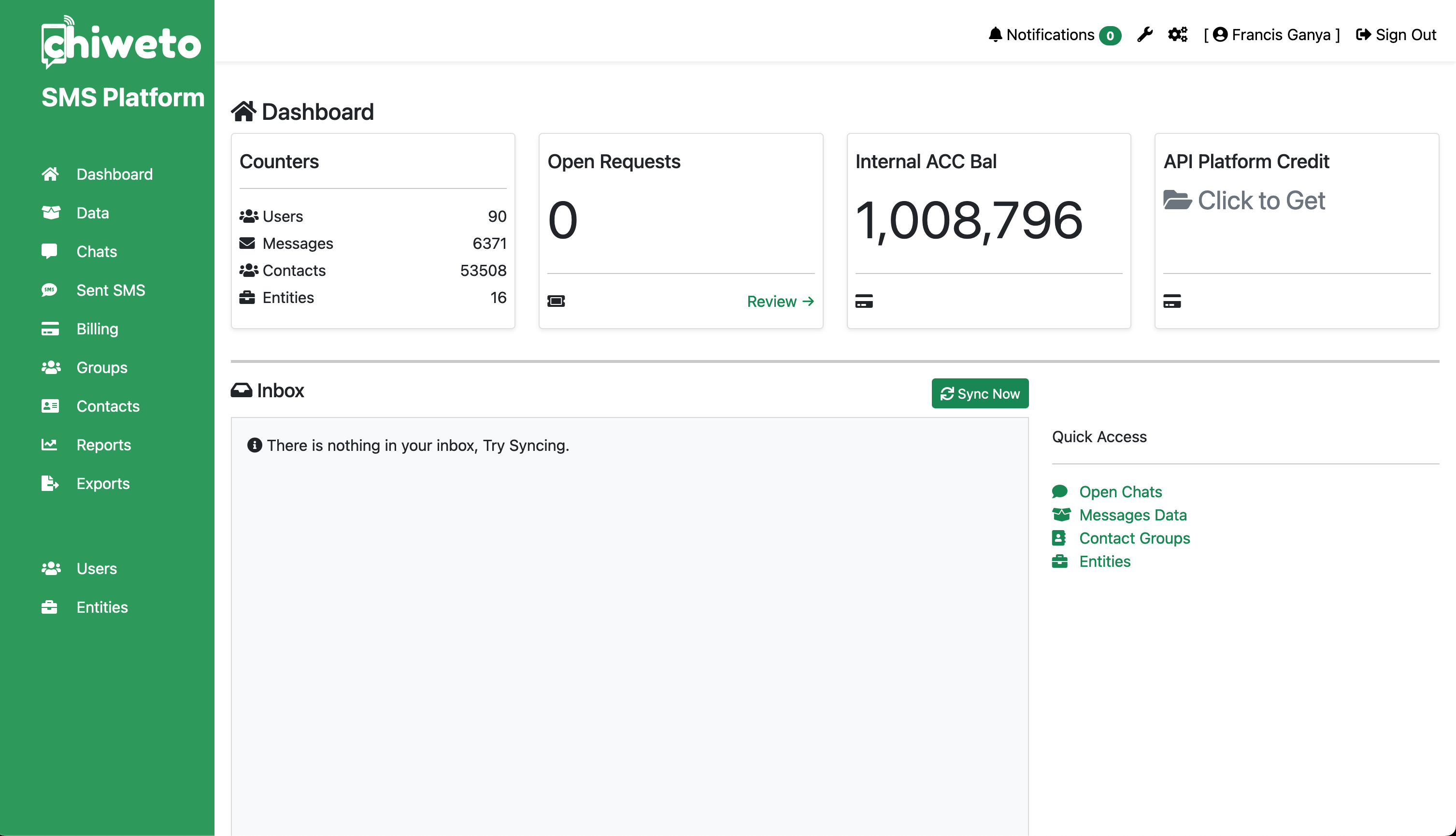Click the Contacts count 53508
This screenshot has width=1456, height=836.
pos(483,270)
